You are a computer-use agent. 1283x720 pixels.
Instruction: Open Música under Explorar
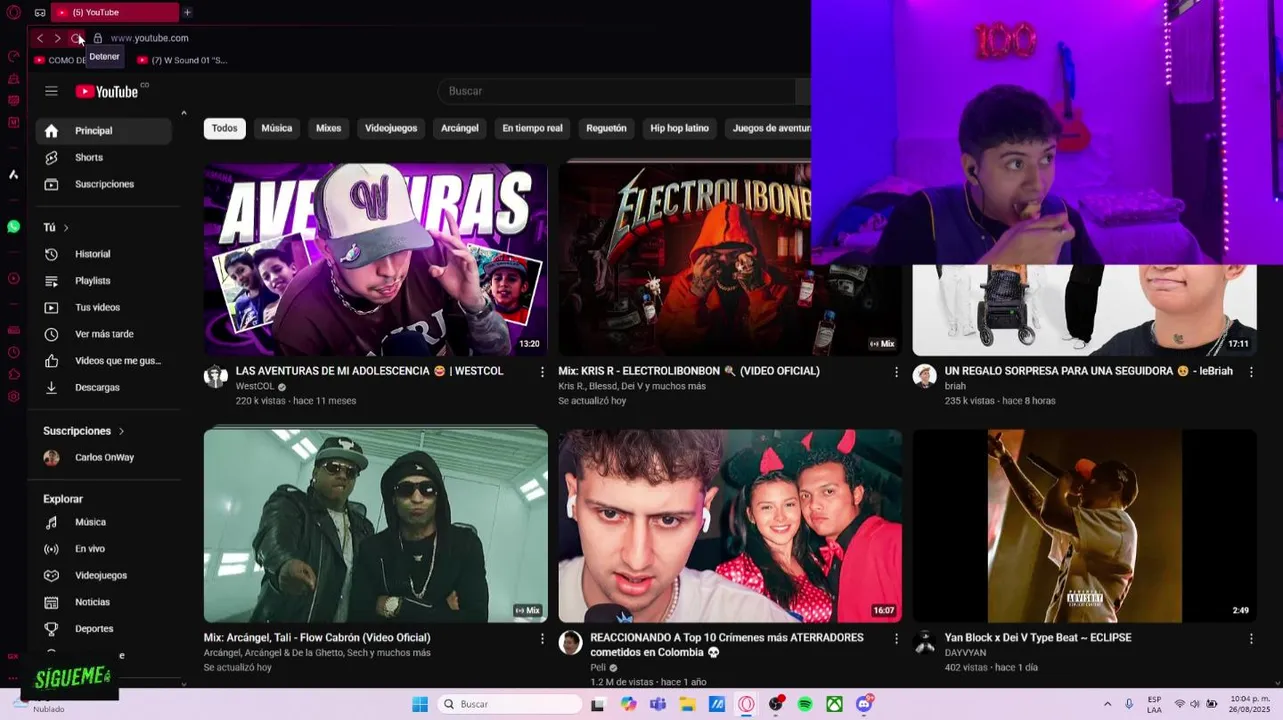103,522
